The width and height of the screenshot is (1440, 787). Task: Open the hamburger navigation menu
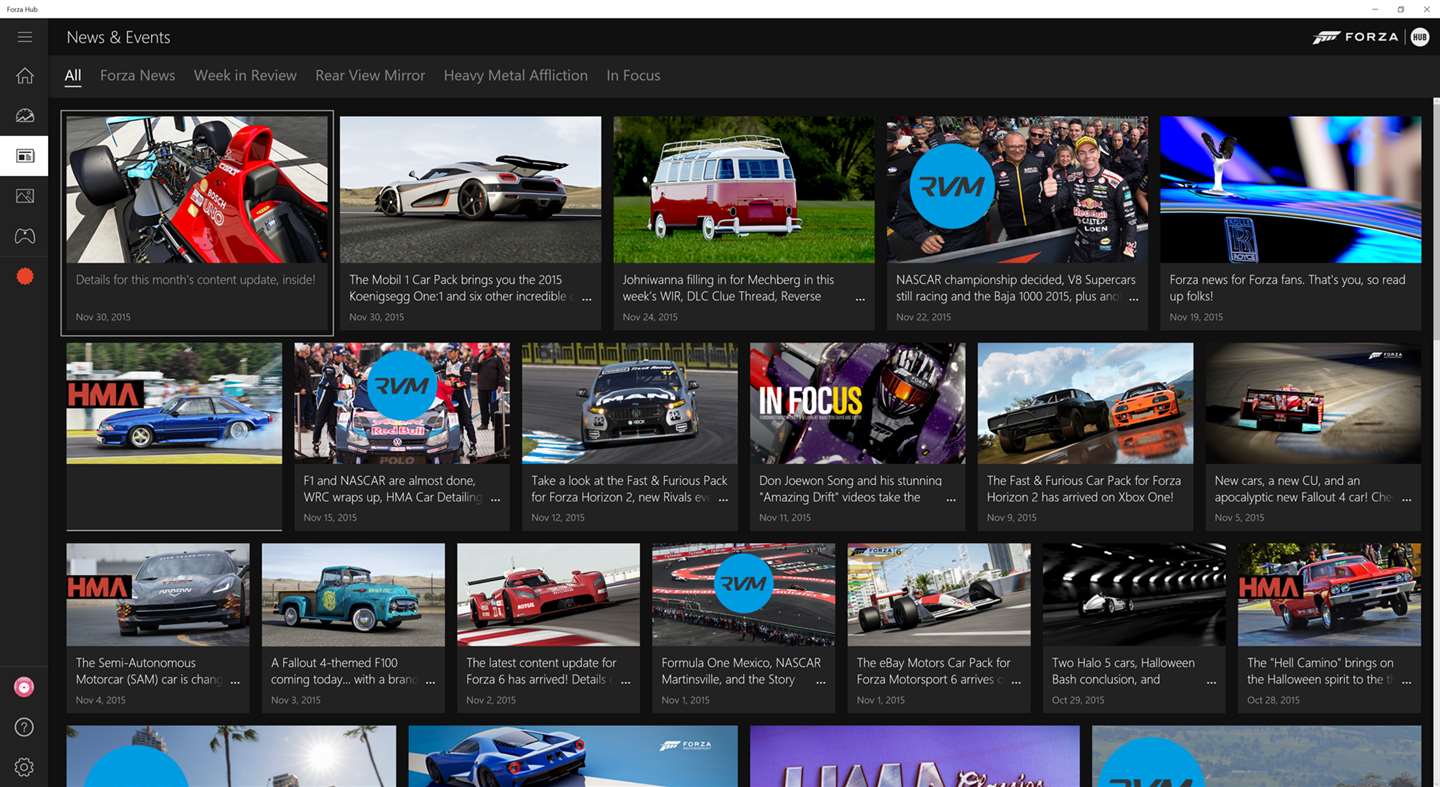(x=24, y=37)
